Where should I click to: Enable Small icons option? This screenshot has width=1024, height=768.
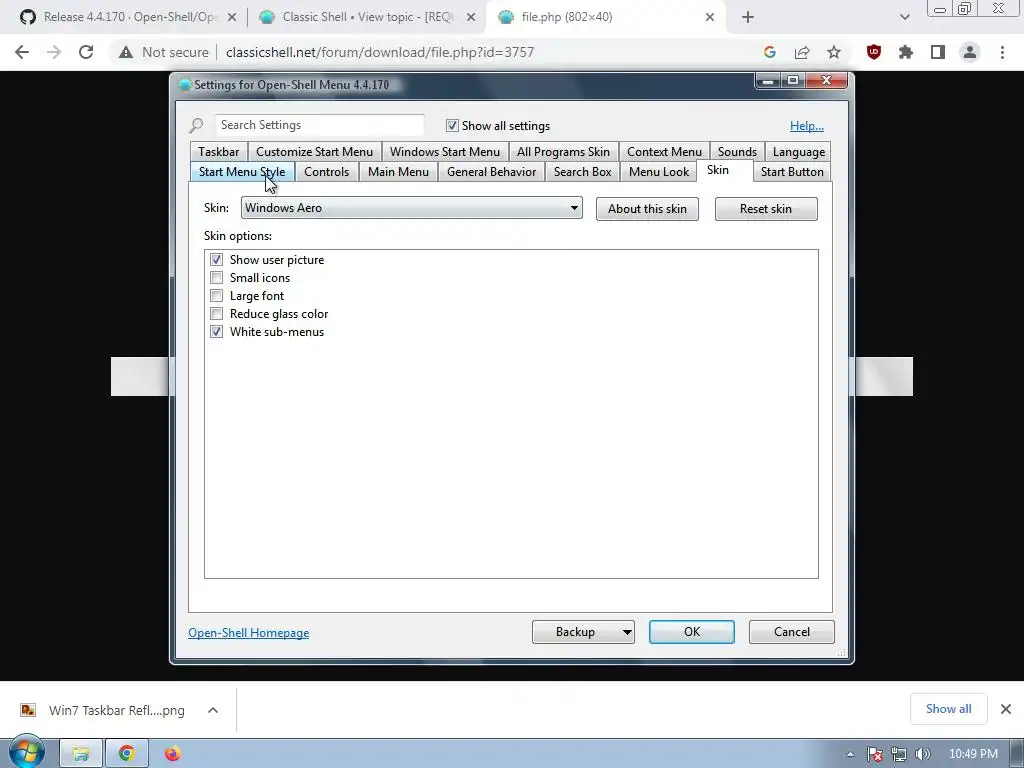pos(217,278)
